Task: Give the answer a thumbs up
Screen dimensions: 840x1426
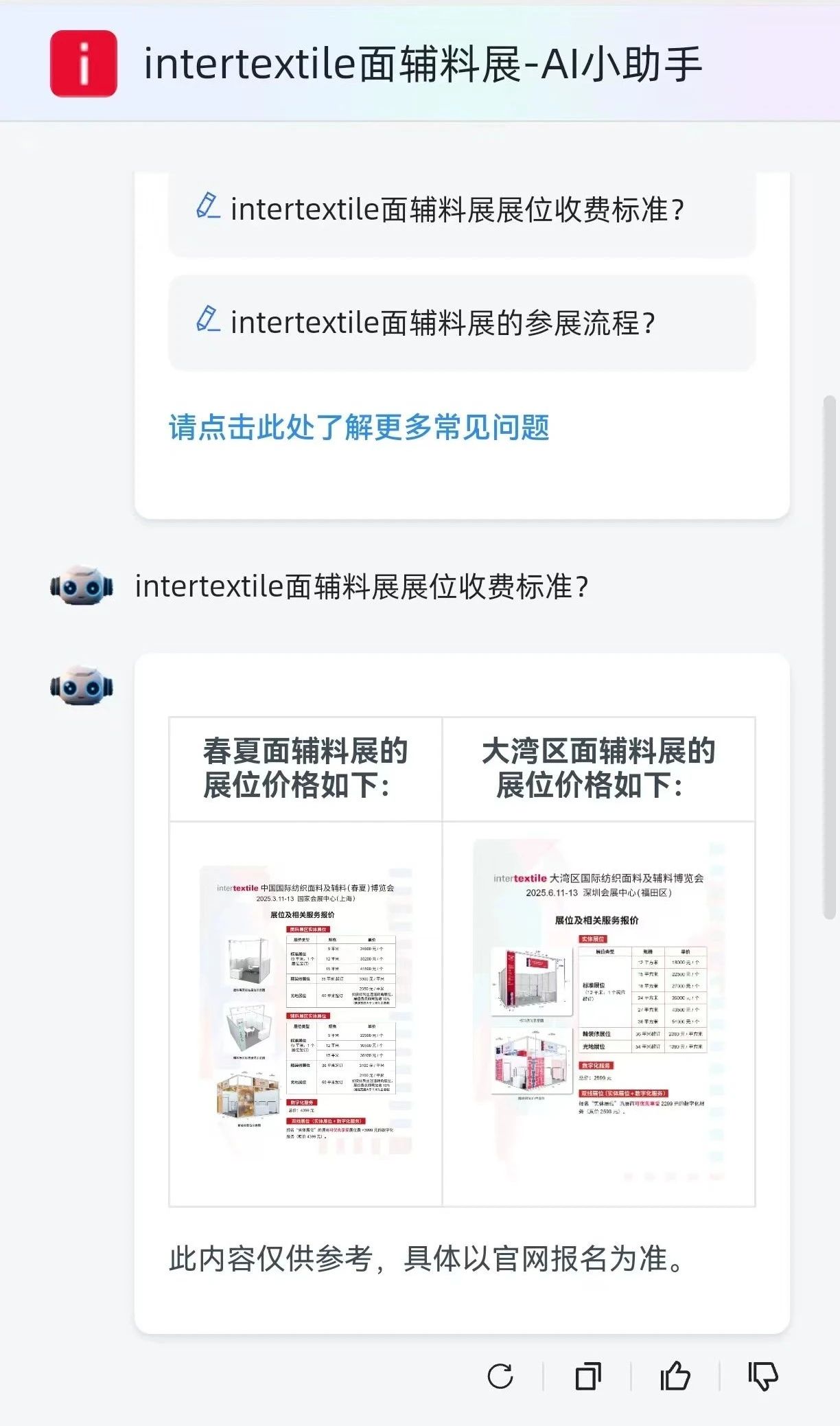Action: (675, 1376)
